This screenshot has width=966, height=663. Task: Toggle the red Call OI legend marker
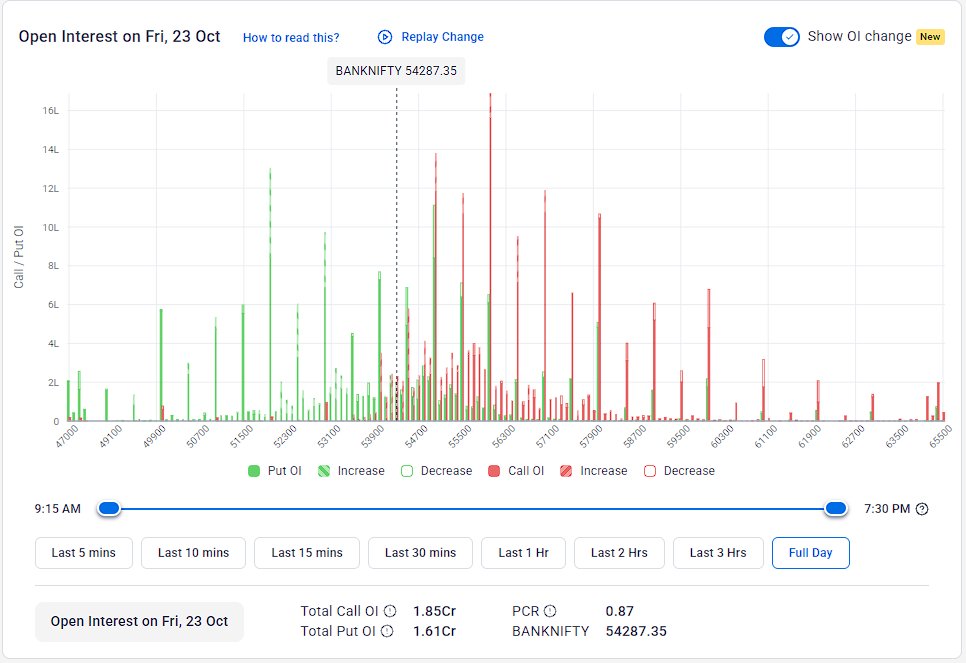pos(493,471)
